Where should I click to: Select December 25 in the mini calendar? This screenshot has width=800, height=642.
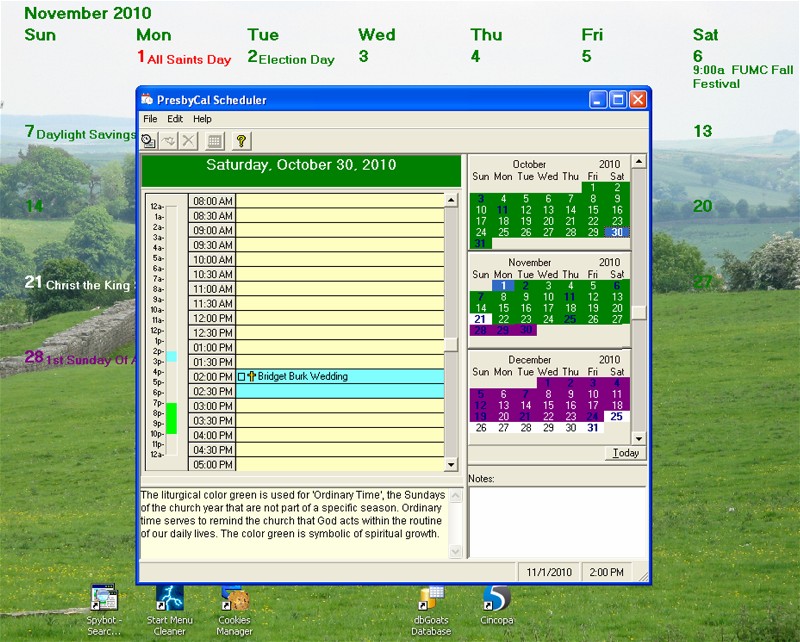tap(617, 416)
